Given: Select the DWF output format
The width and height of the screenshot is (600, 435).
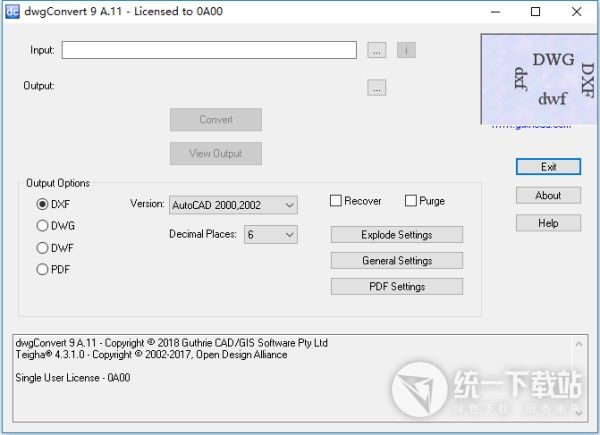Looking at the screenshot, I should tap(55, 248).
